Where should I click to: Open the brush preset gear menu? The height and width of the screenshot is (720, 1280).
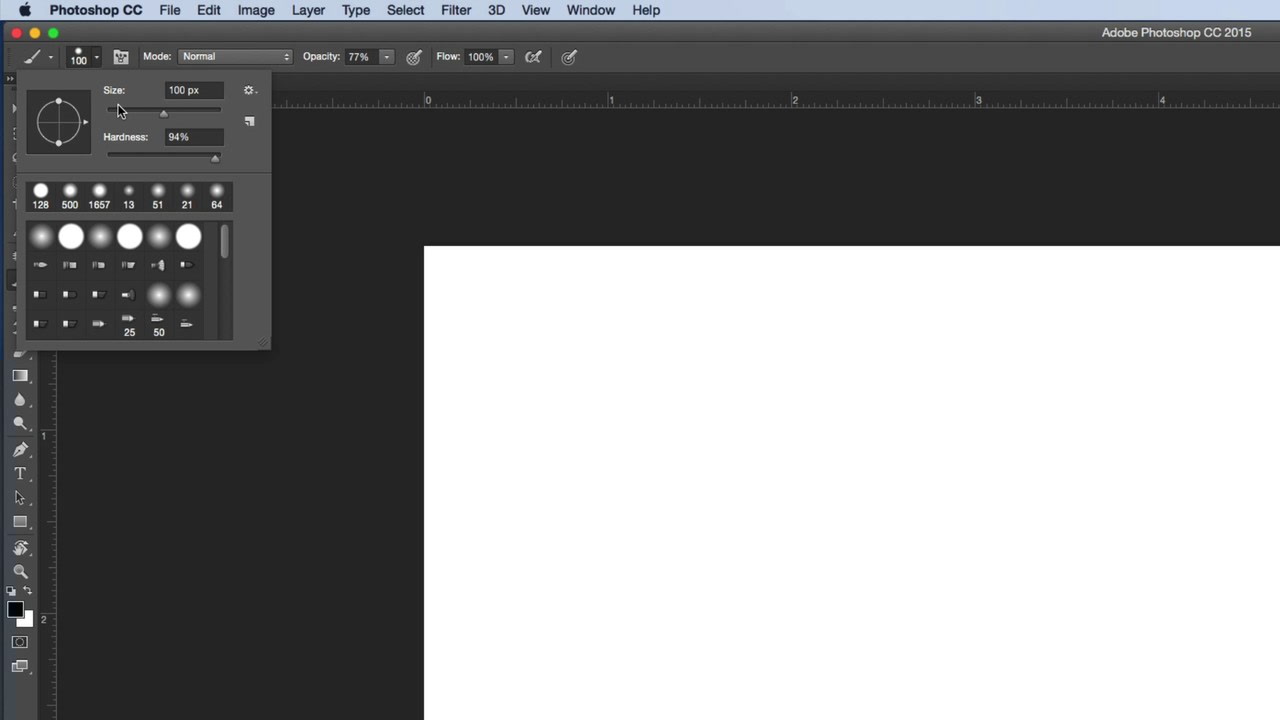[250, 90]
